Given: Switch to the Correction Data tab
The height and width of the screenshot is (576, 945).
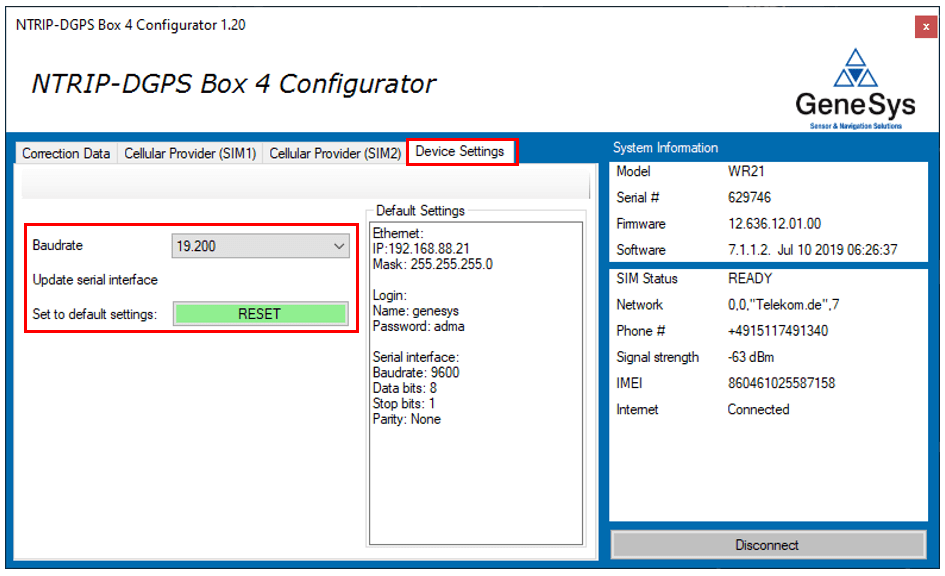Looking at the screenshot, I should (66, 153).
